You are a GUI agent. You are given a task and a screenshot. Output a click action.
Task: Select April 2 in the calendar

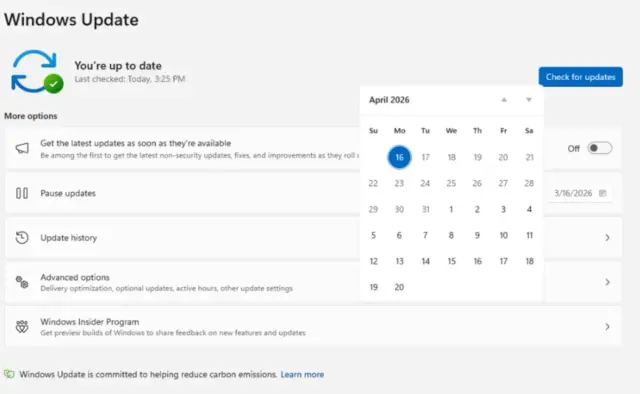(477, 209)
